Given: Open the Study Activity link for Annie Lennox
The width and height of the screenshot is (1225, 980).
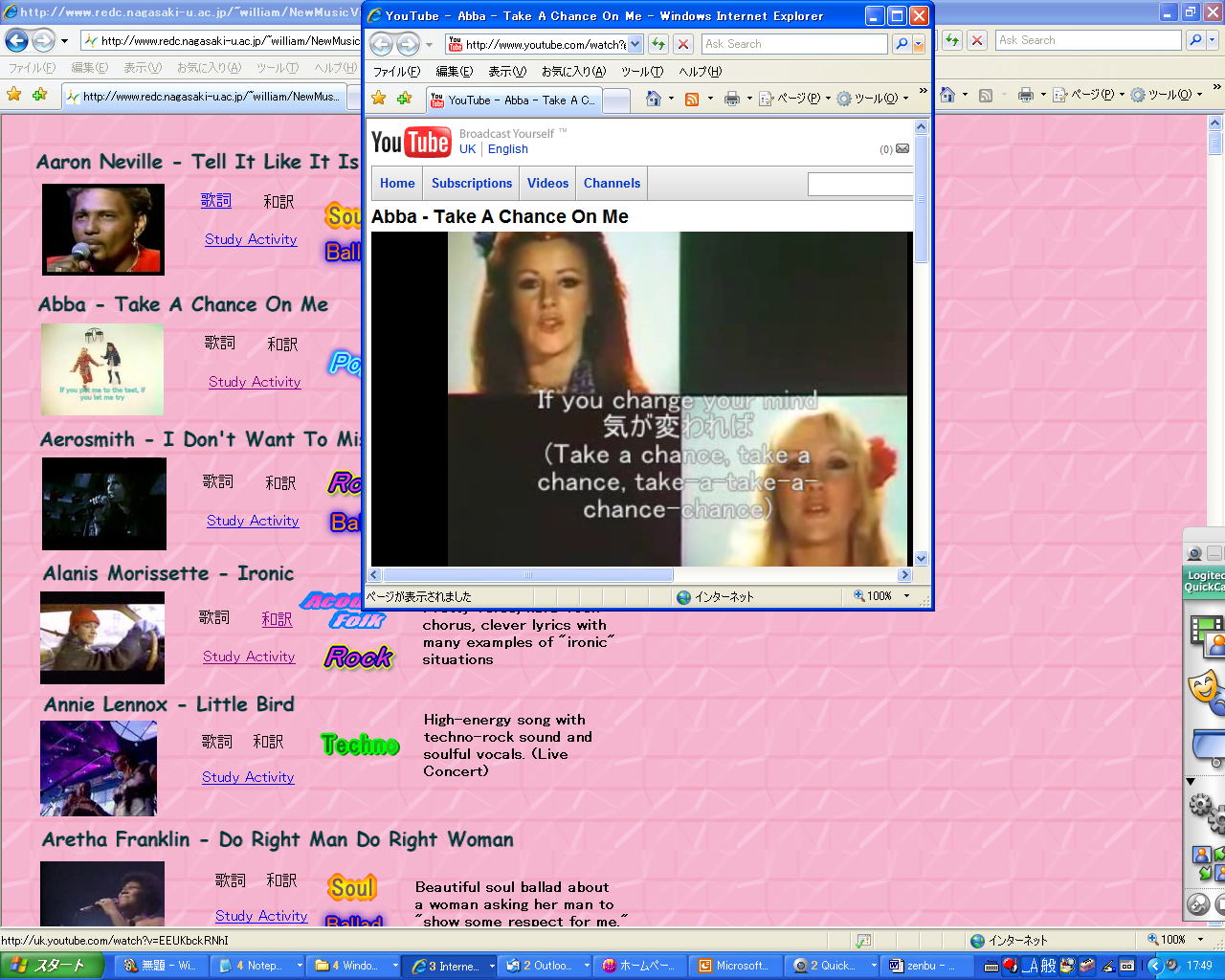Looking at the screenshot, I should [x=248, y=777].
